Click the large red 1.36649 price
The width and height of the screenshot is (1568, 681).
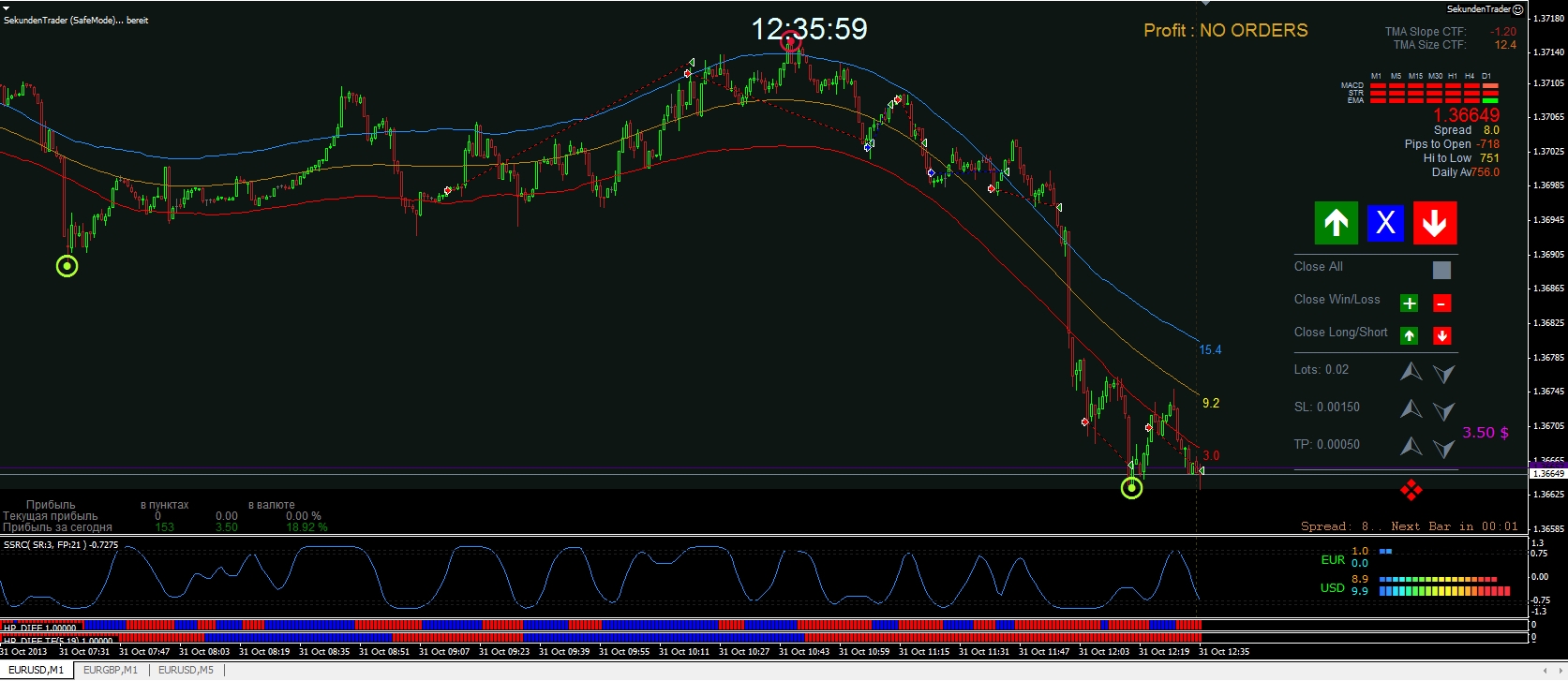pyautogui.click(x=1466, y=114)
